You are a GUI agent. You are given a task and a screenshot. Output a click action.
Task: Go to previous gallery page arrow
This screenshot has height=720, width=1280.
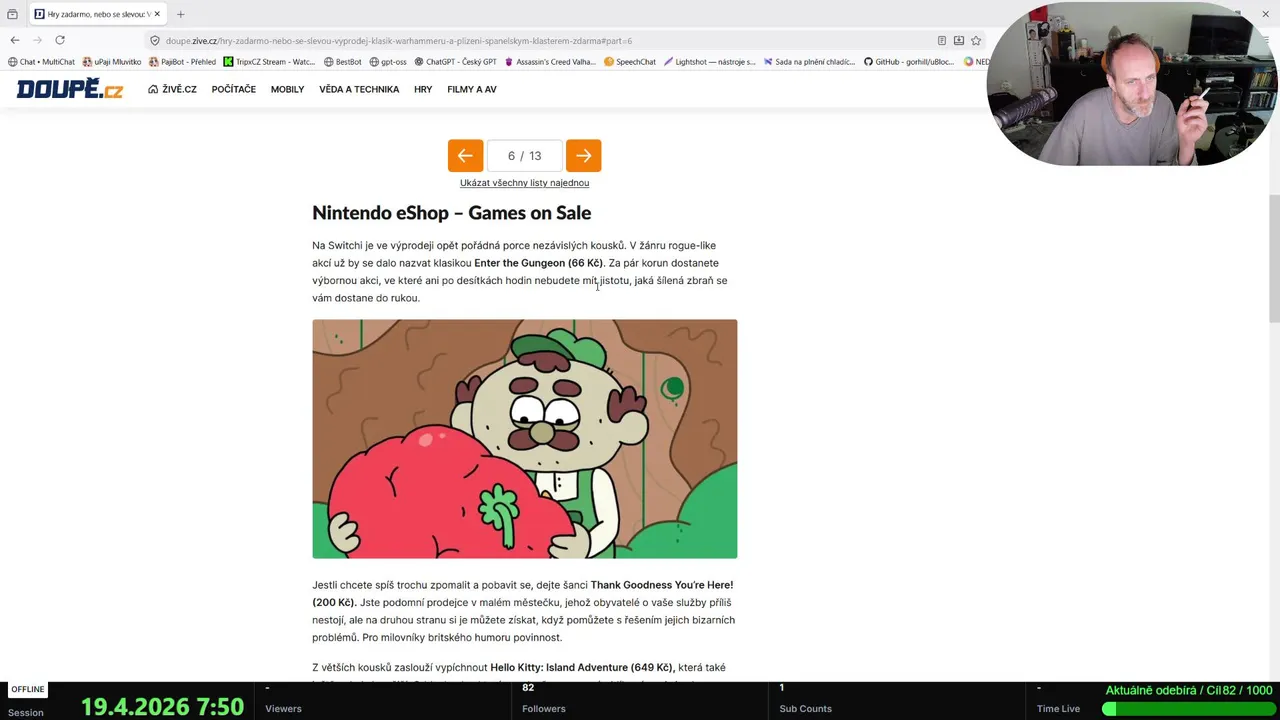tap(465, 156)
